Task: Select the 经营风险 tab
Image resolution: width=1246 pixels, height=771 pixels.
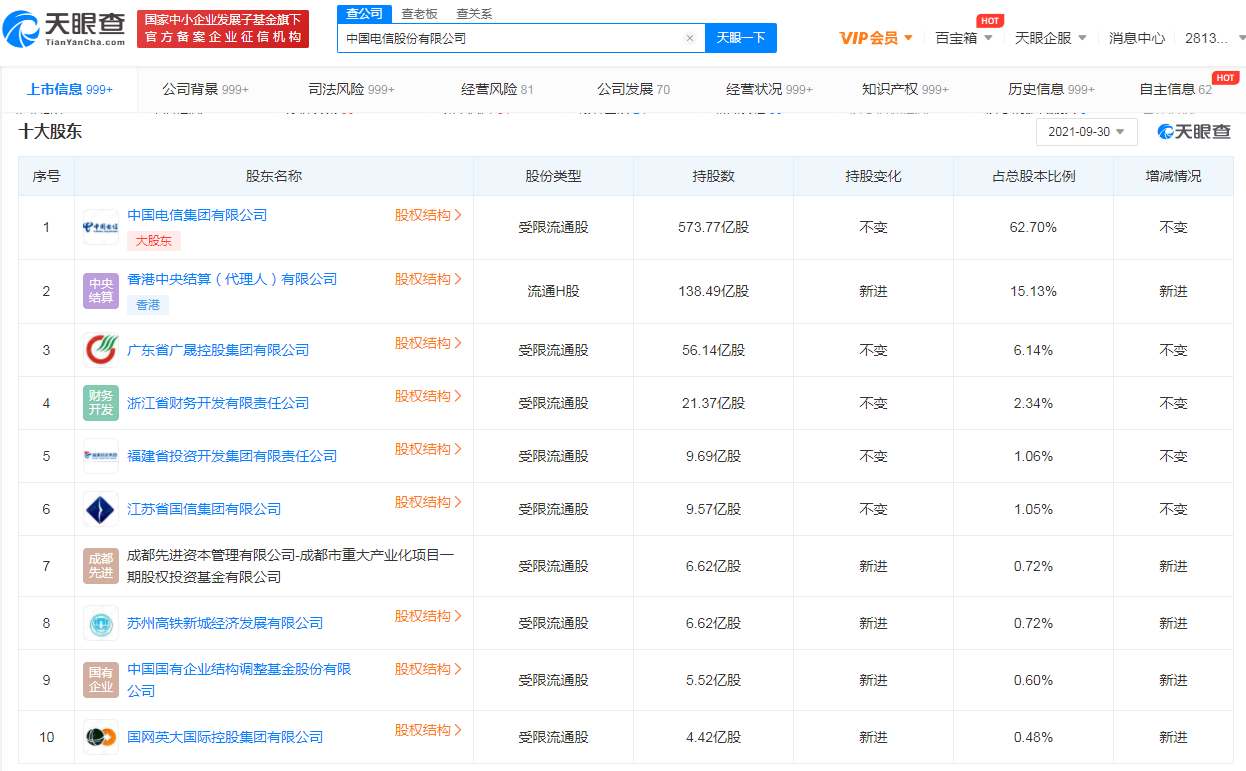Action: point(497,89)
